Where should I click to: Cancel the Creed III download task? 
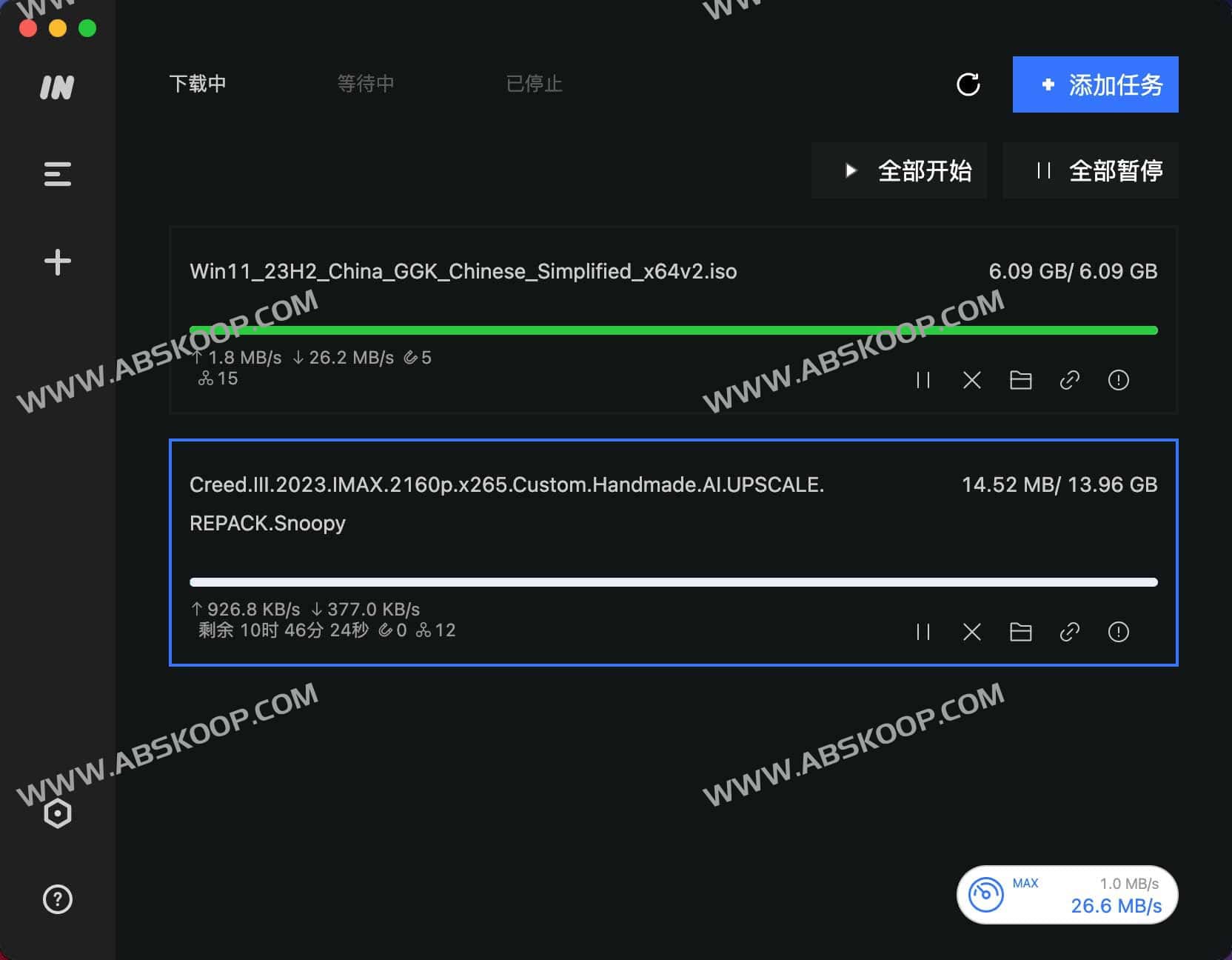[971, 632]
